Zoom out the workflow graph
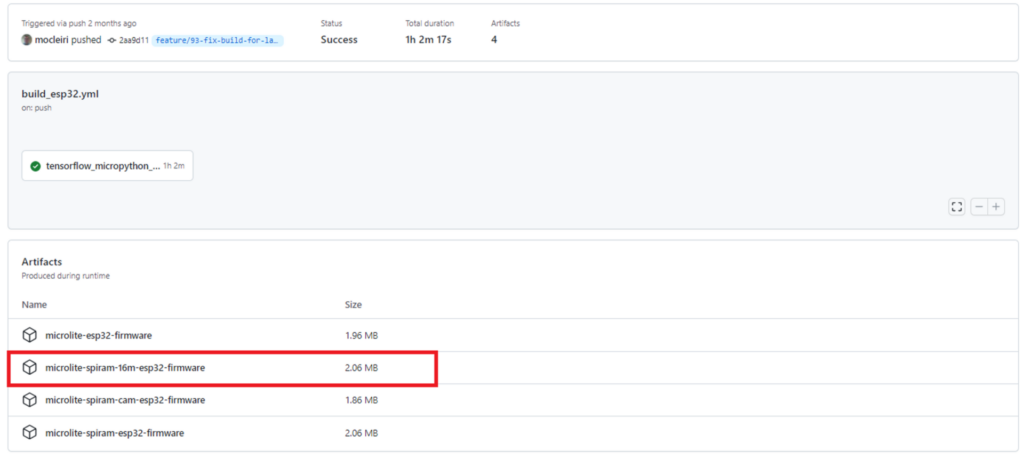This screenshot has height=459, width=1024. (979, 207)
